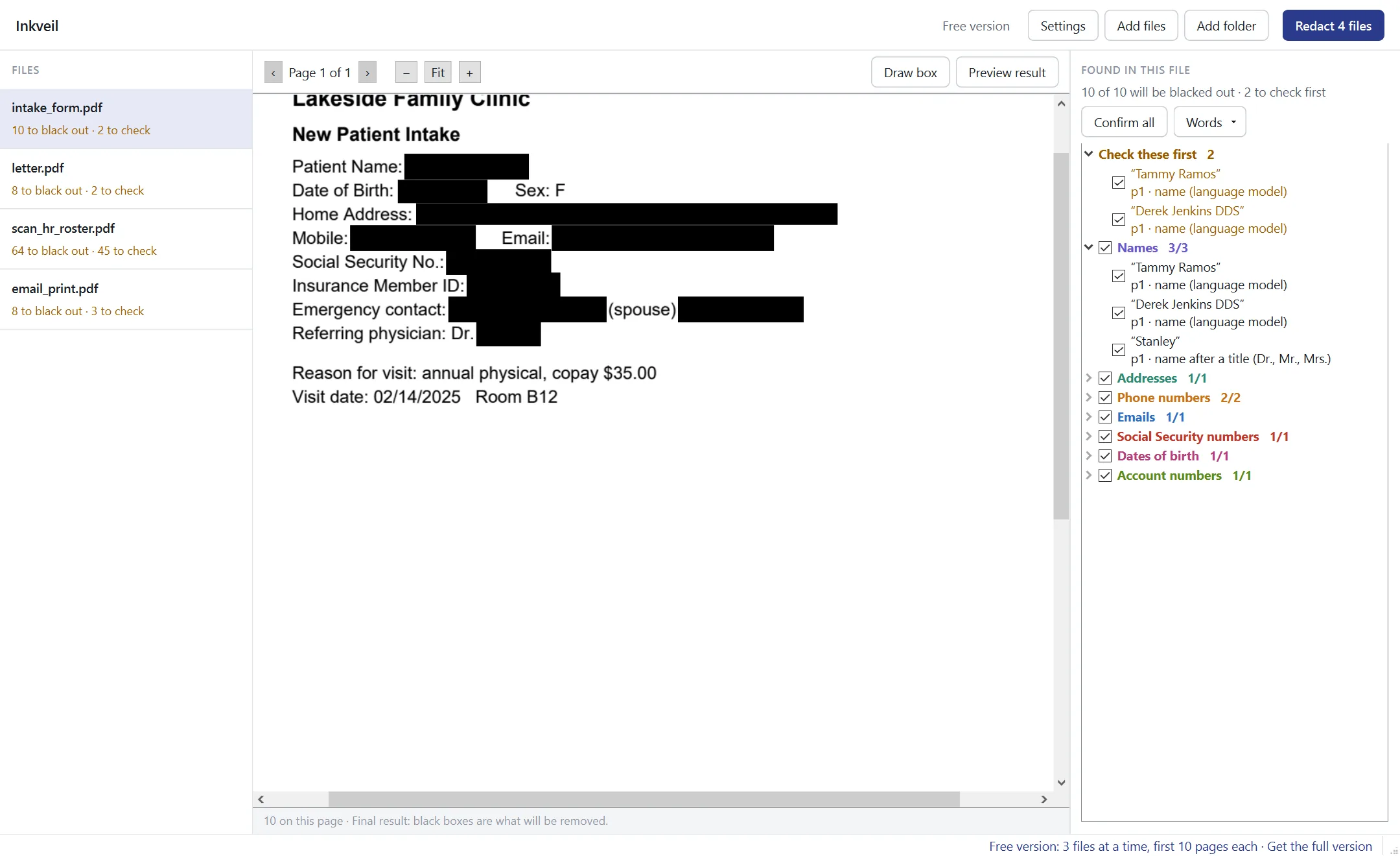The width and height of the screenshot is (1400, 856).
Task: Toggle Social Security numbers checkbox
Action: [1106, 436]
